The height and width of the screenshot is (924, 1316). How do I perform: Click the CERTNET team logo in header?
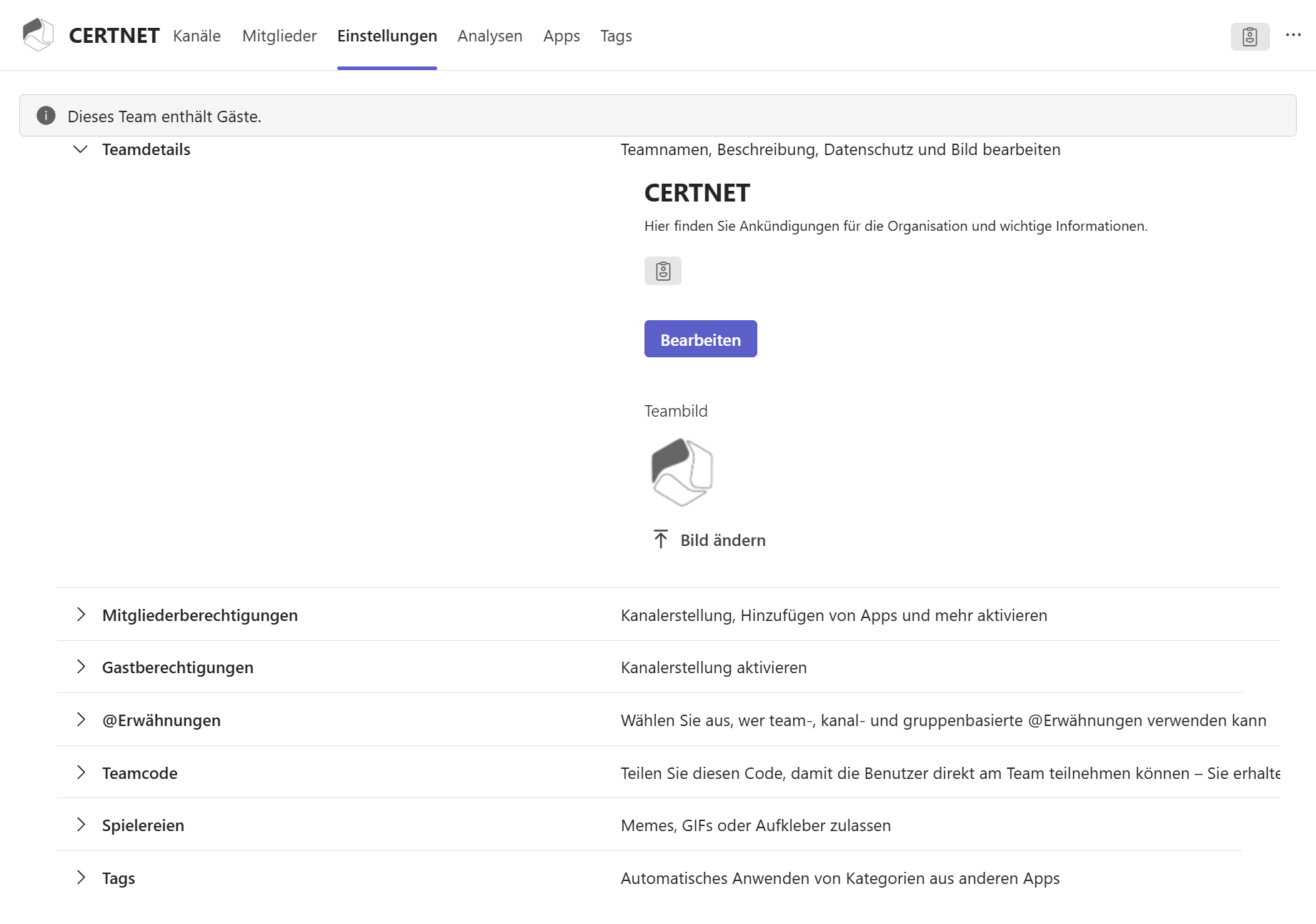[x=39, y=35]
